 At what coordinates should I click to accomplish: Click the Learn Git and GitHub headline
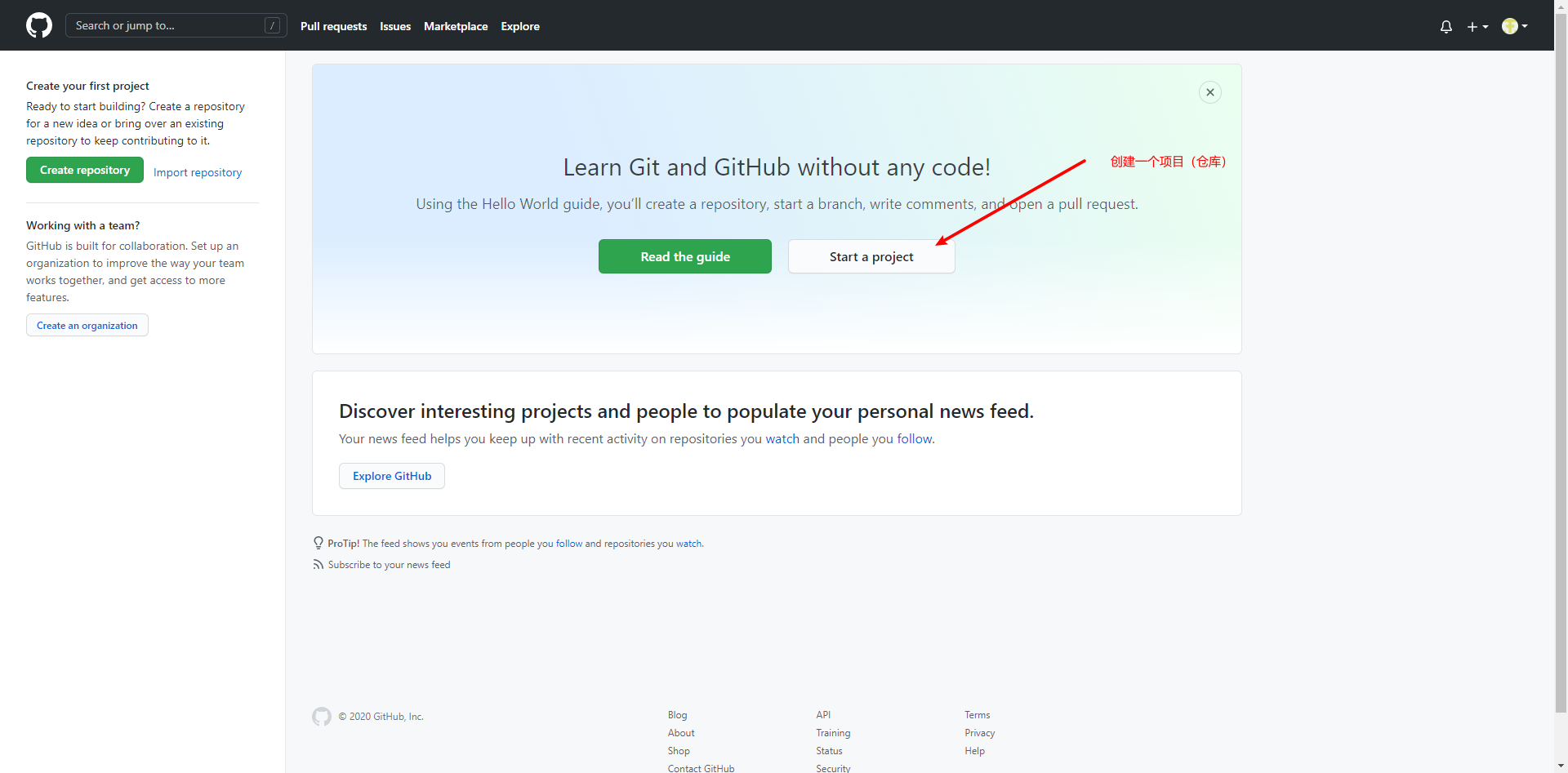point(777,167)
